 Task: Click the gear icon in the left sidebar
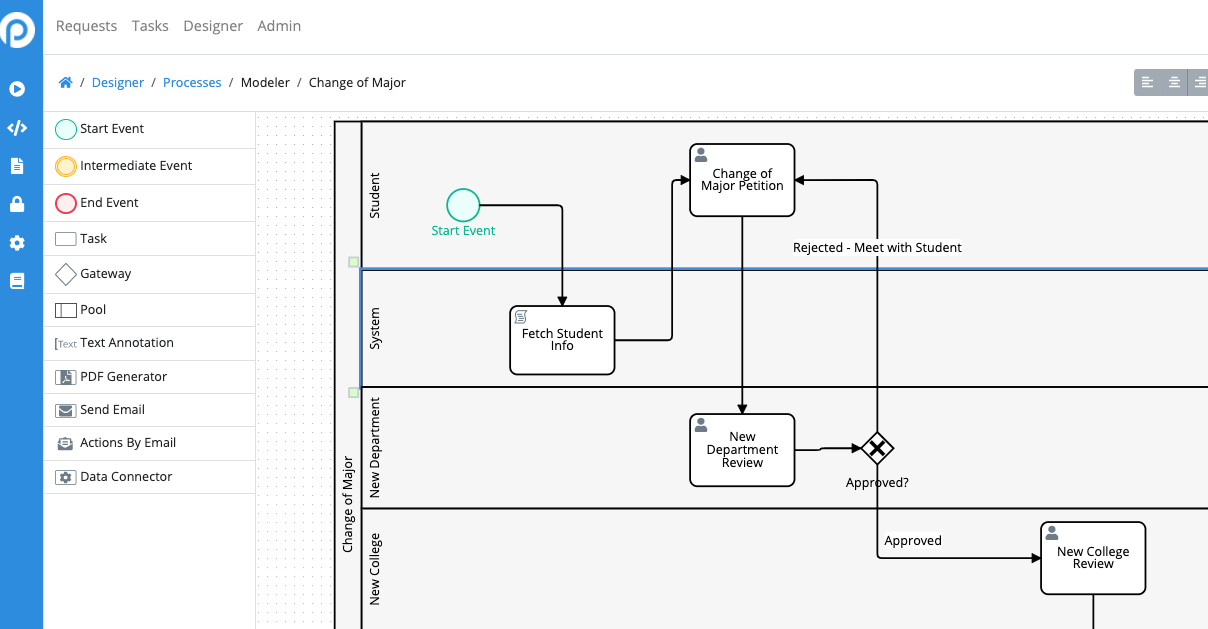point(17,243)
